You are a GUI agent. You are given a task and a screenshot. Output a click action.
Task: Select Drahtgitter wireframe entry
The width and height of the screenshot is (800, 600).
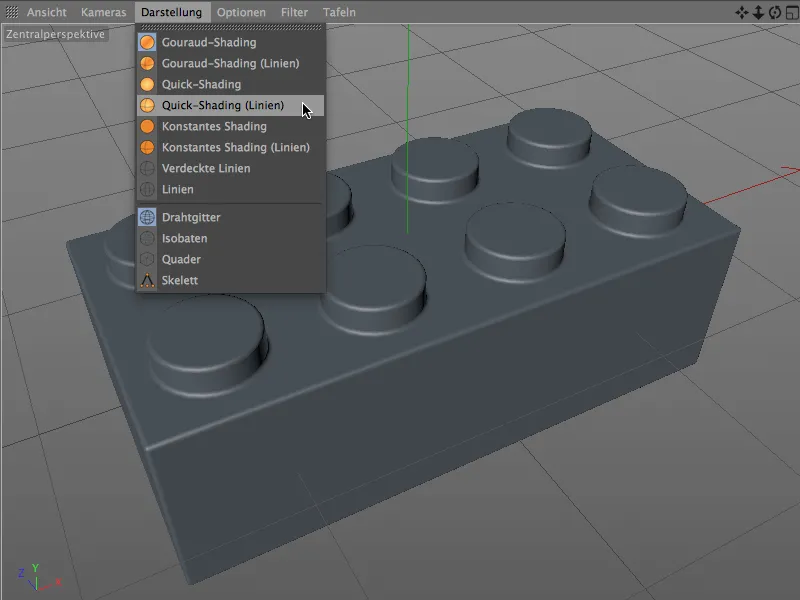click(x=231, y=217)
